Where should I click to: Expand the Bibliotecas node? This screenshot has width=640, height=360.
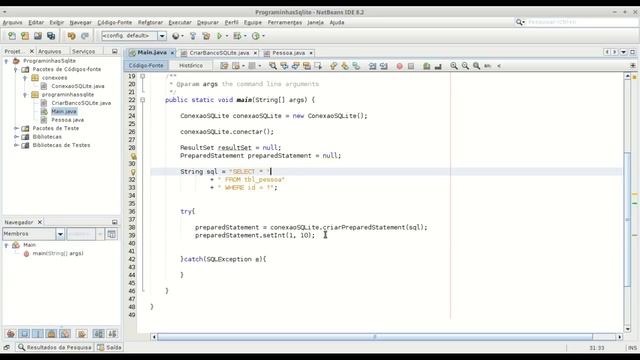16,137
